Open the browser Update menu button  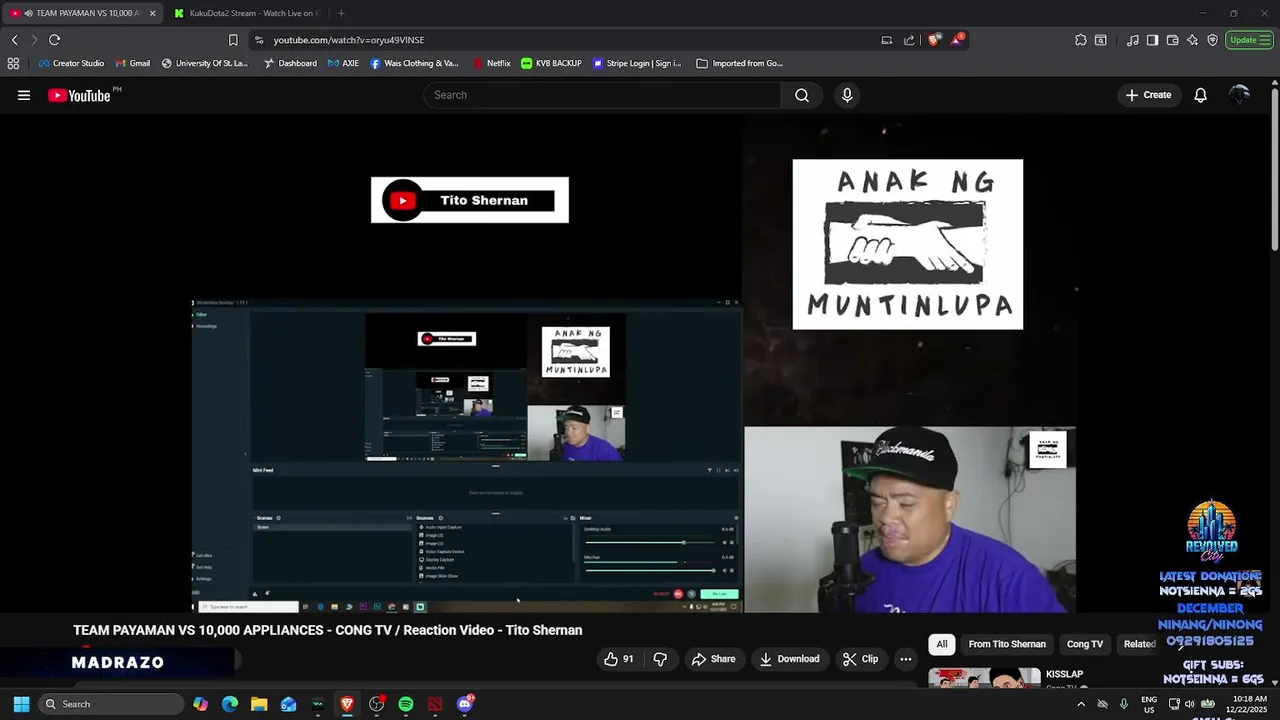[x=1249, y=40]
